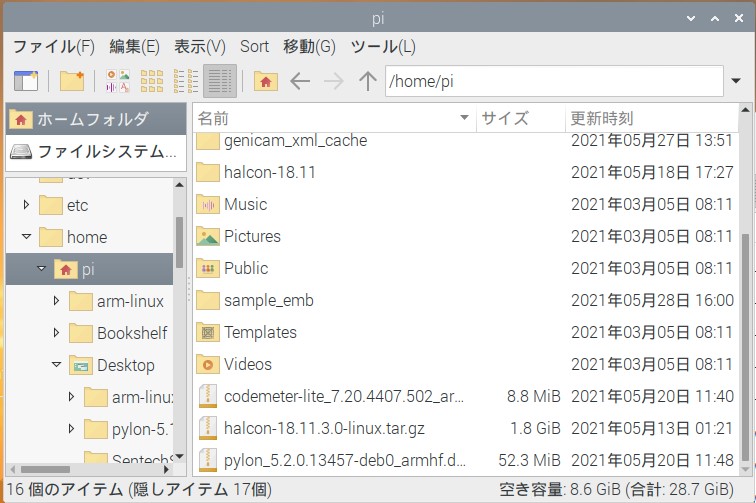Switch to thumbnail view mode

[118, 81]
